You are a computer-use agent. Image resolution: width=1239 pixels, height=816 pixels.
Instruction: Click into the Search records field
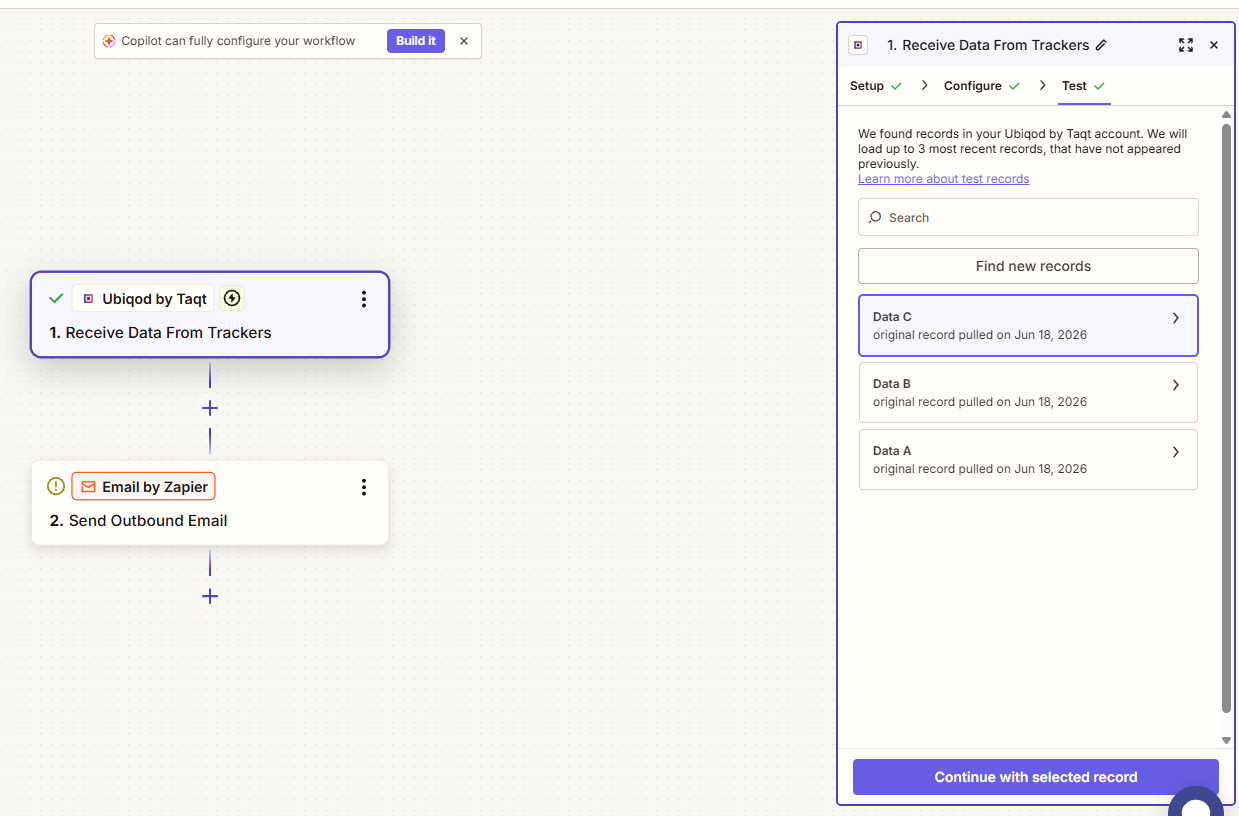1028,217
